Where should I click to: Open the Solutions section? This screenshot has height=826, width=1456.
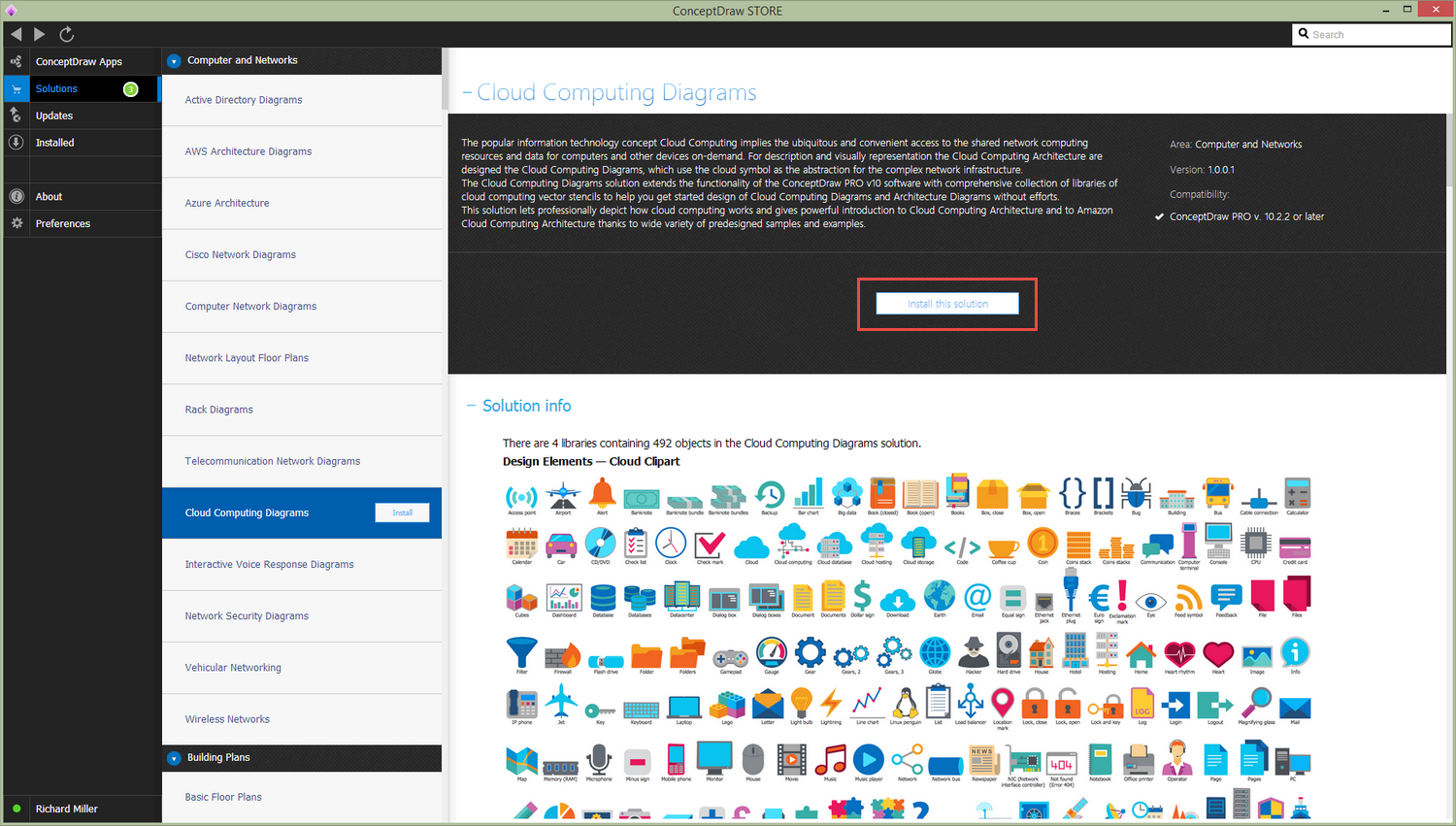pos(83,88)
